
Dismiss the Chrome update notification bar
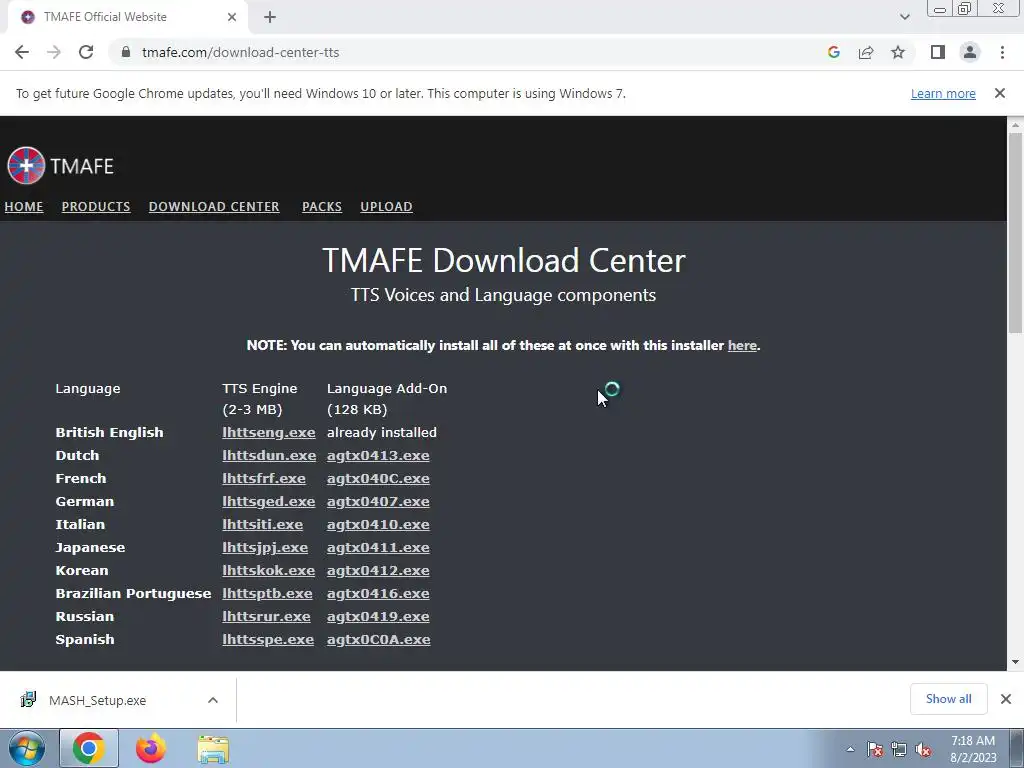tap(1000, 93)
